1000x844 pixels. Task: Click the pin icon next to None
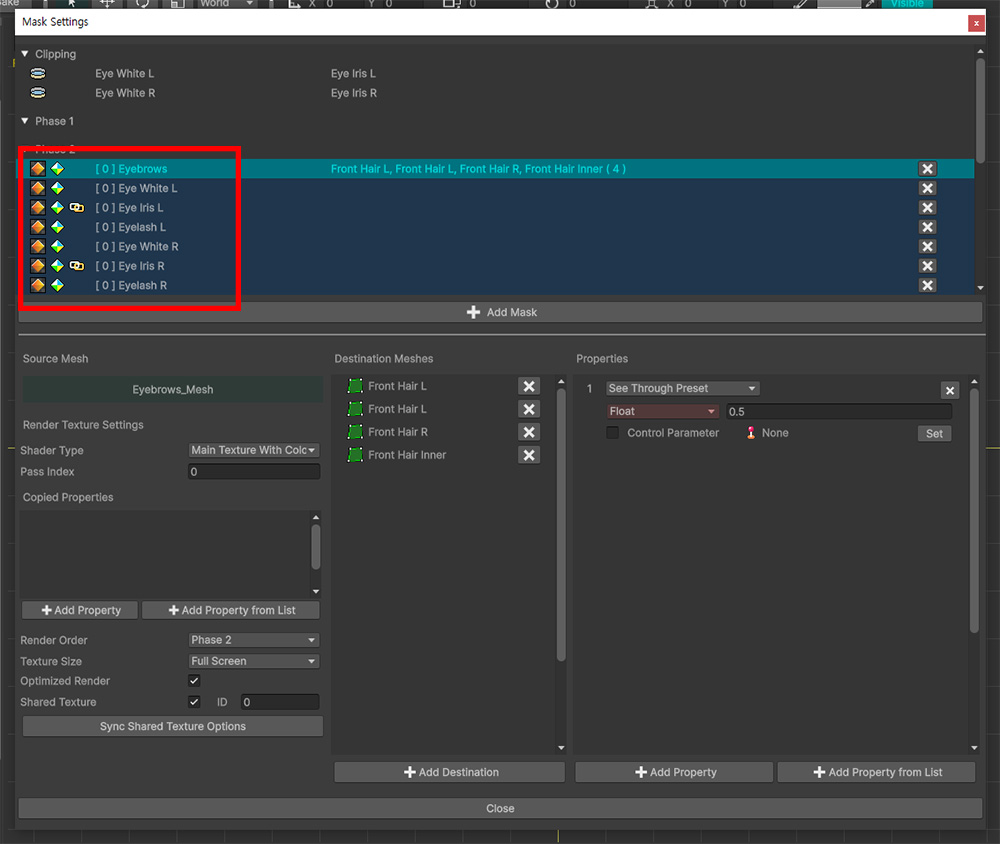[751, 433]
